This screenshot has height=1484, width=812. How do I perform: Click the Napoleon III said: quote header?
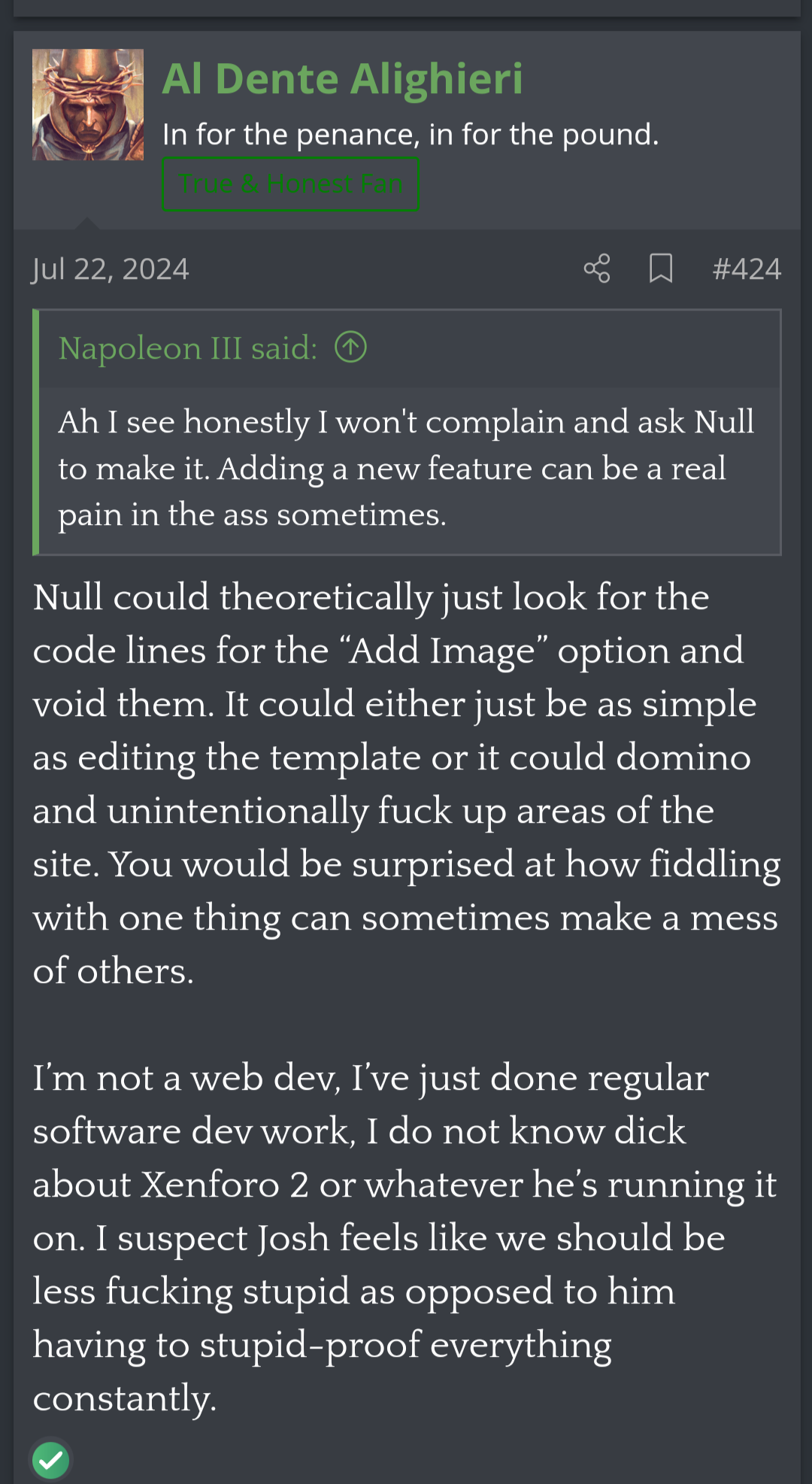point(188,348)
